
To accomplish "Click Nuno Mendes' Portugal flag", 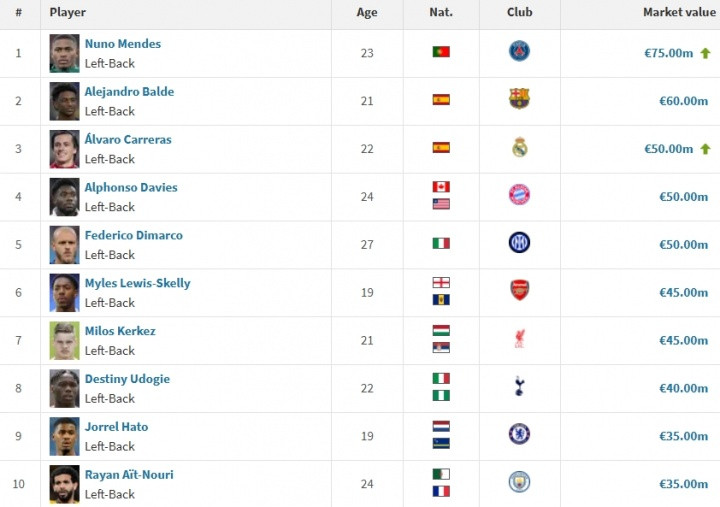I will 441,52.
